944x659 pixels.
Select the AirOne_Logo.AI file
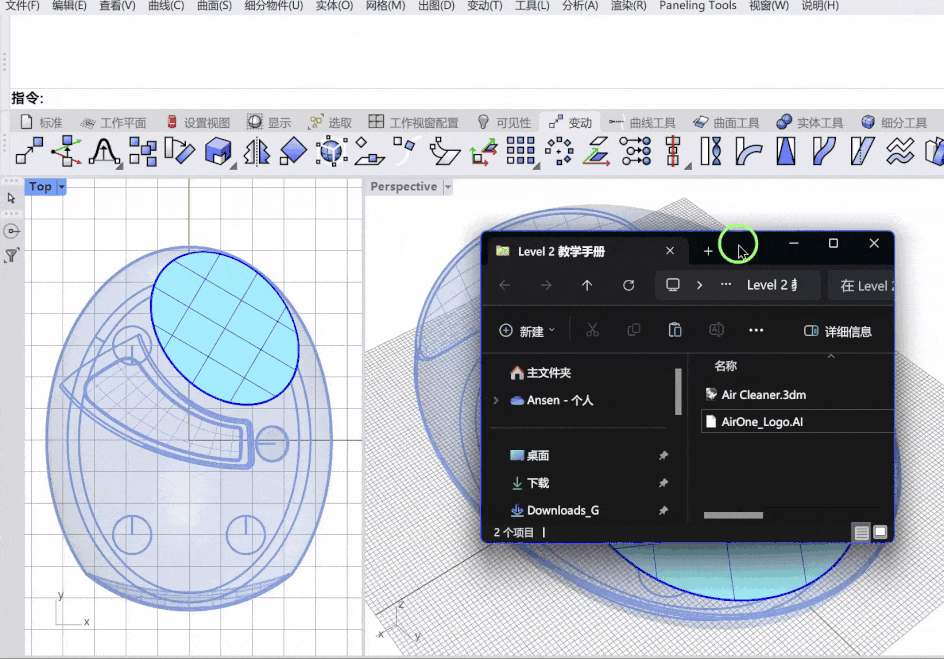pyautogui.click(x=762, y=422)
